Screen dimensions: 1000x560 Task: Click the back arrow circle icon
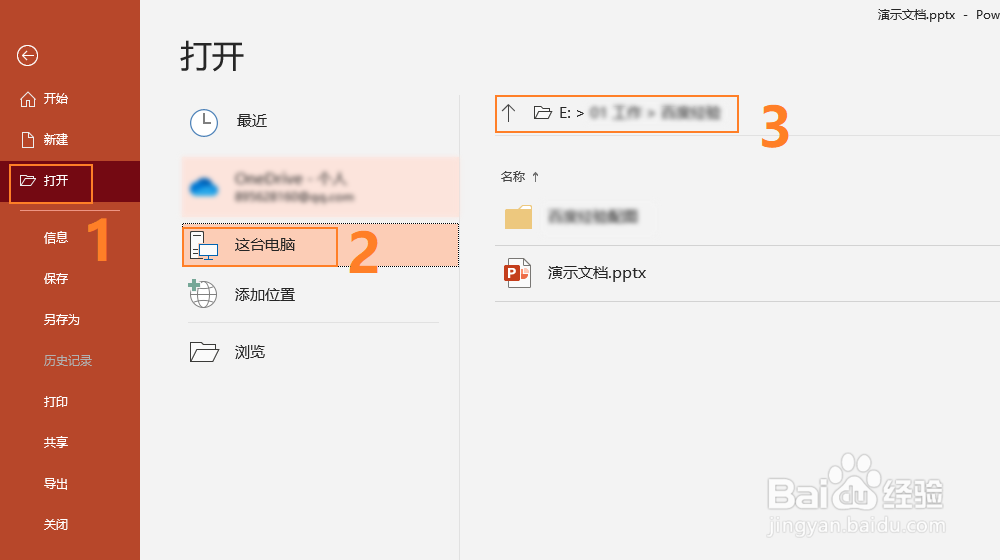click(27, 55)
